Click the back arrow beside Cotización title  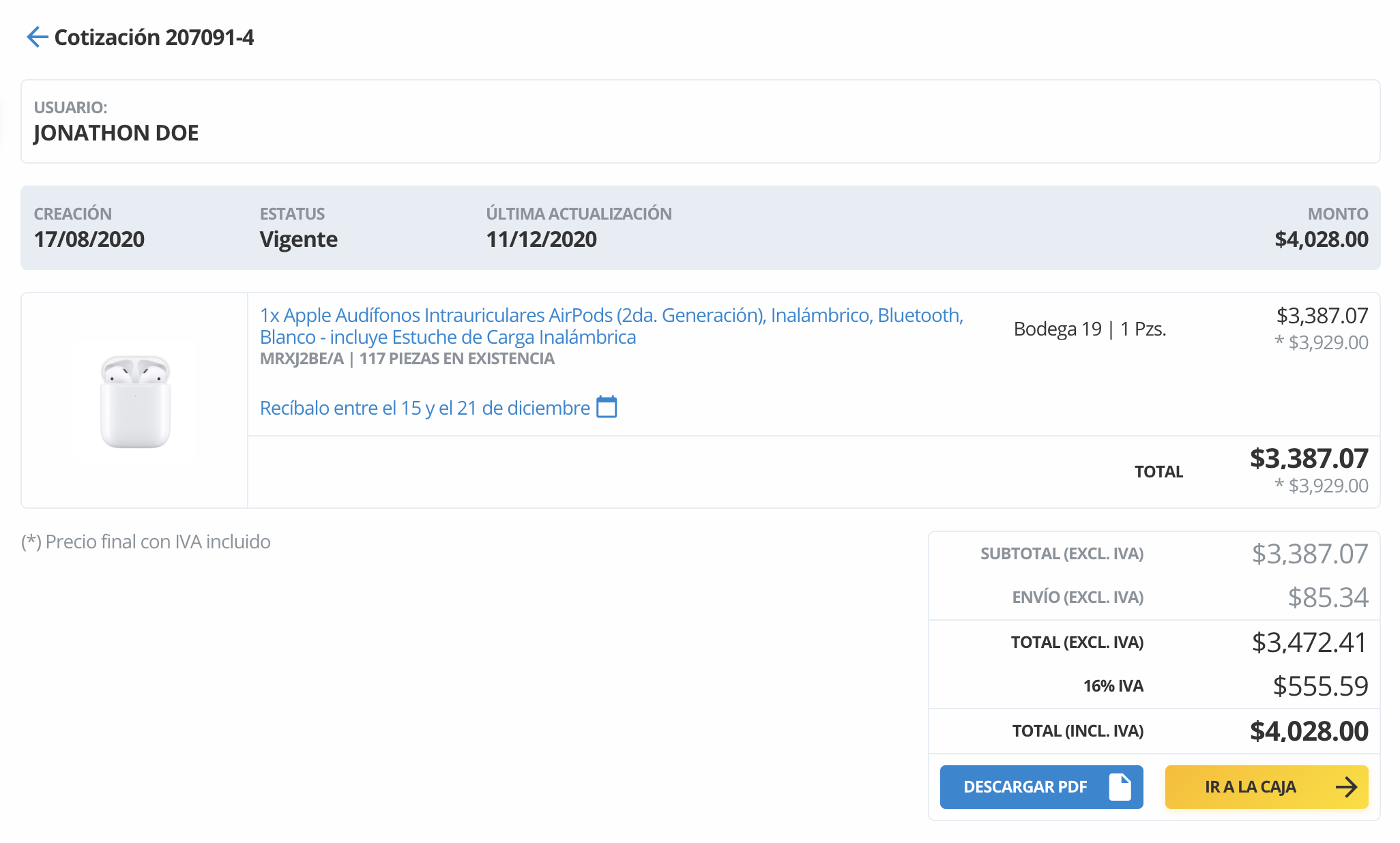(x=37, y=37)
